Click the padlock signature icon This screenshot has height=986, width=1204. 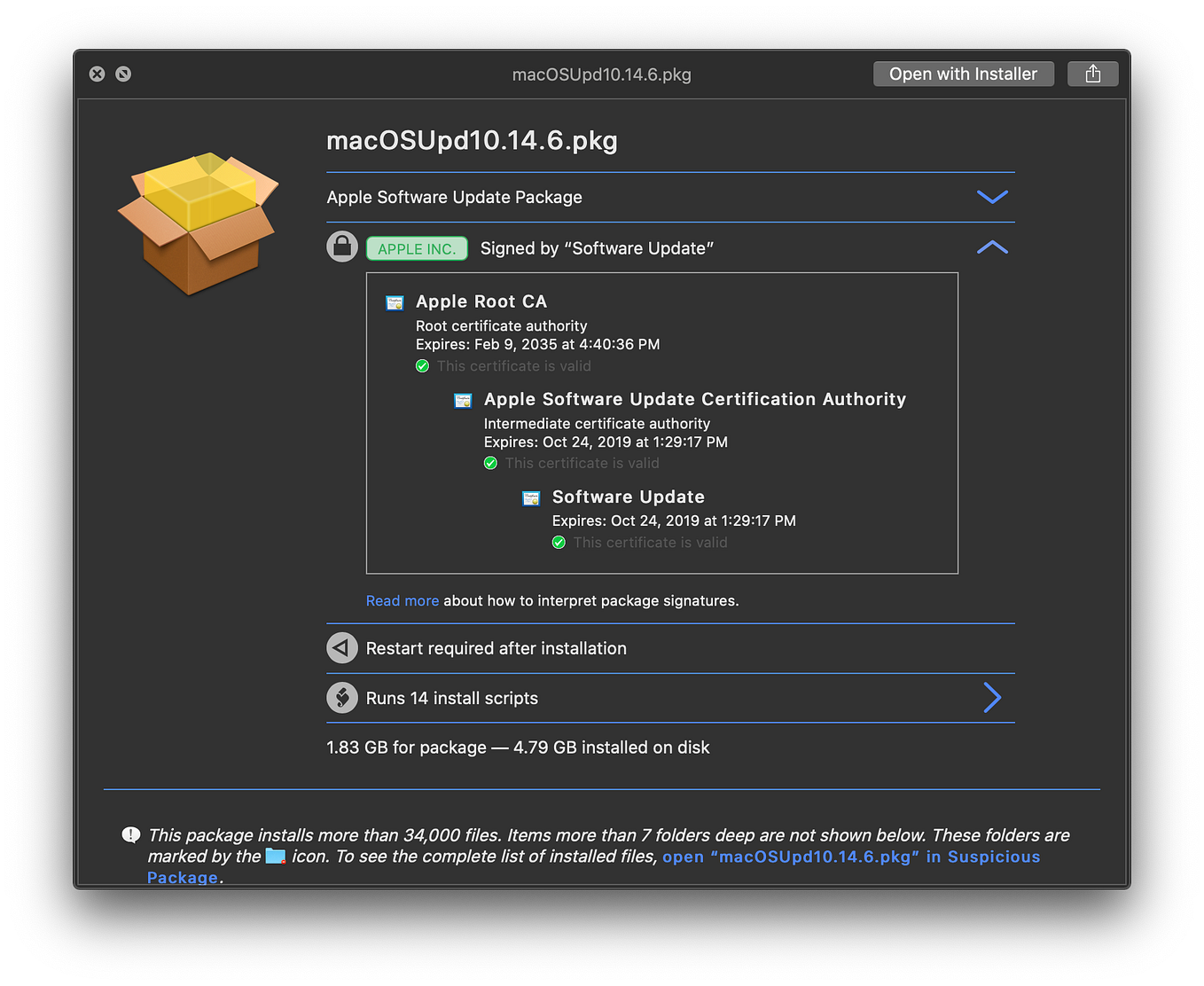coord(342,246)
